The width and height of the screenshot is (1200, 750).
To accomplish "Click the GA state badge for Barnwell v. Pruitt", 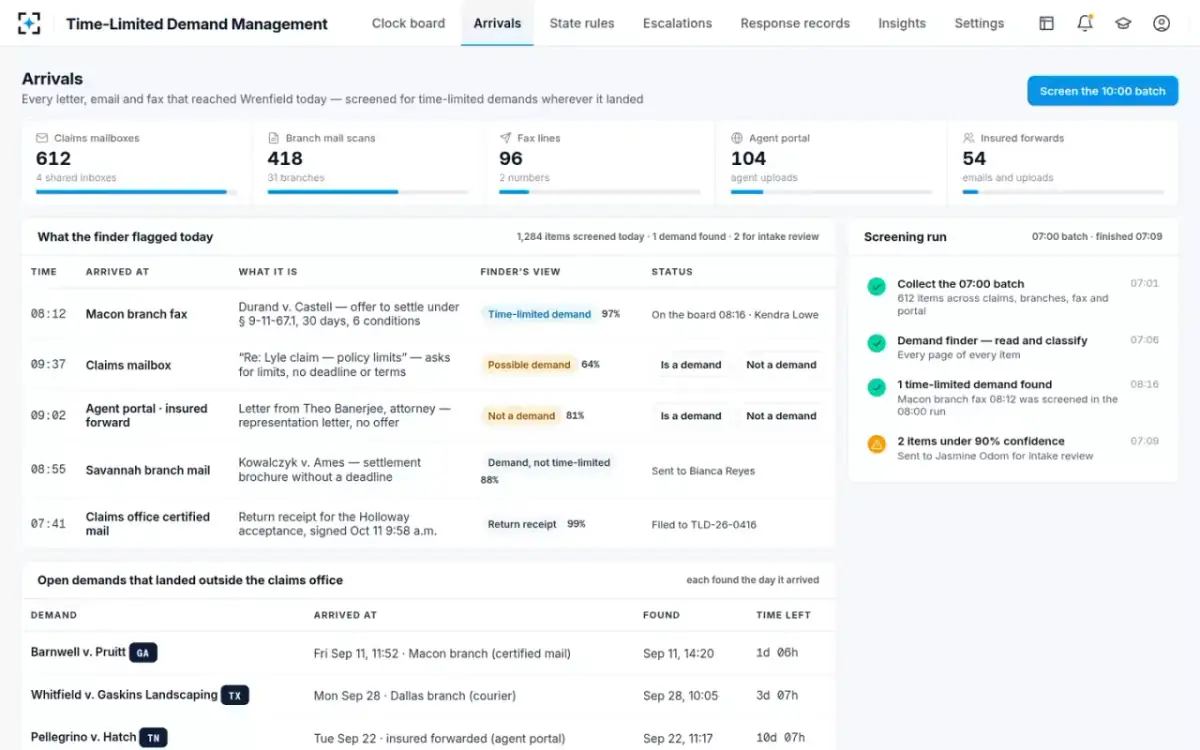I will [143, 652].
